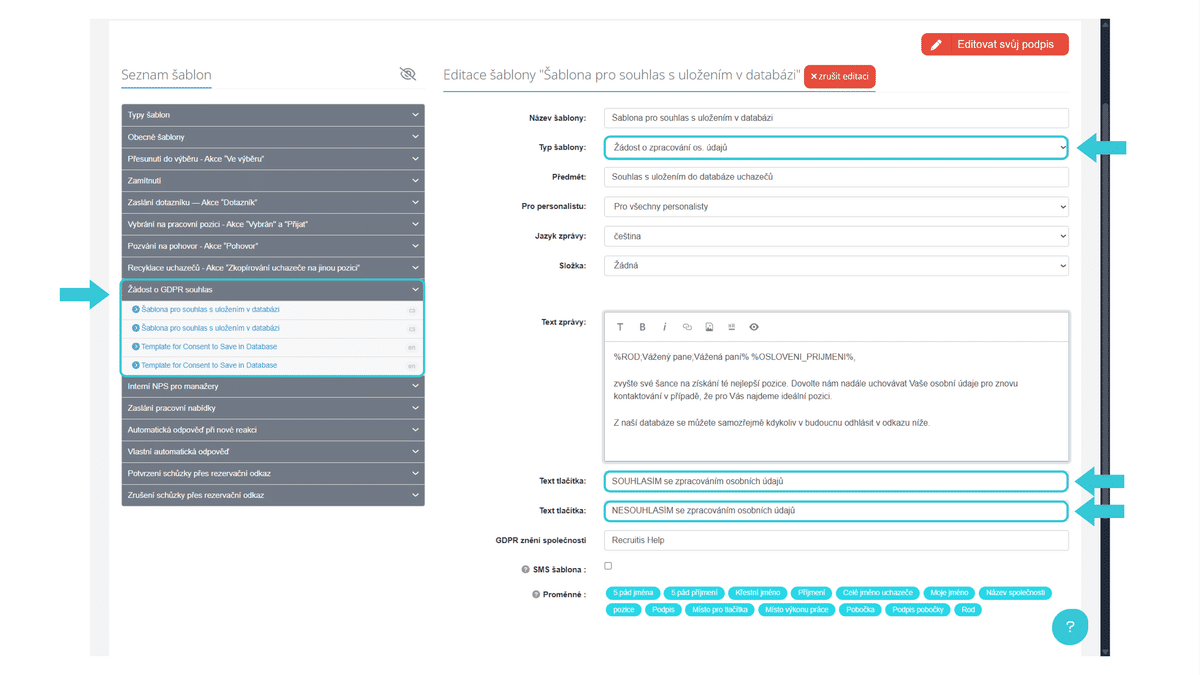The width and height of the screenshot is (1200, 675).
Task: Expand Interní NPS pro manažery section
Action: tap(273, 386)
